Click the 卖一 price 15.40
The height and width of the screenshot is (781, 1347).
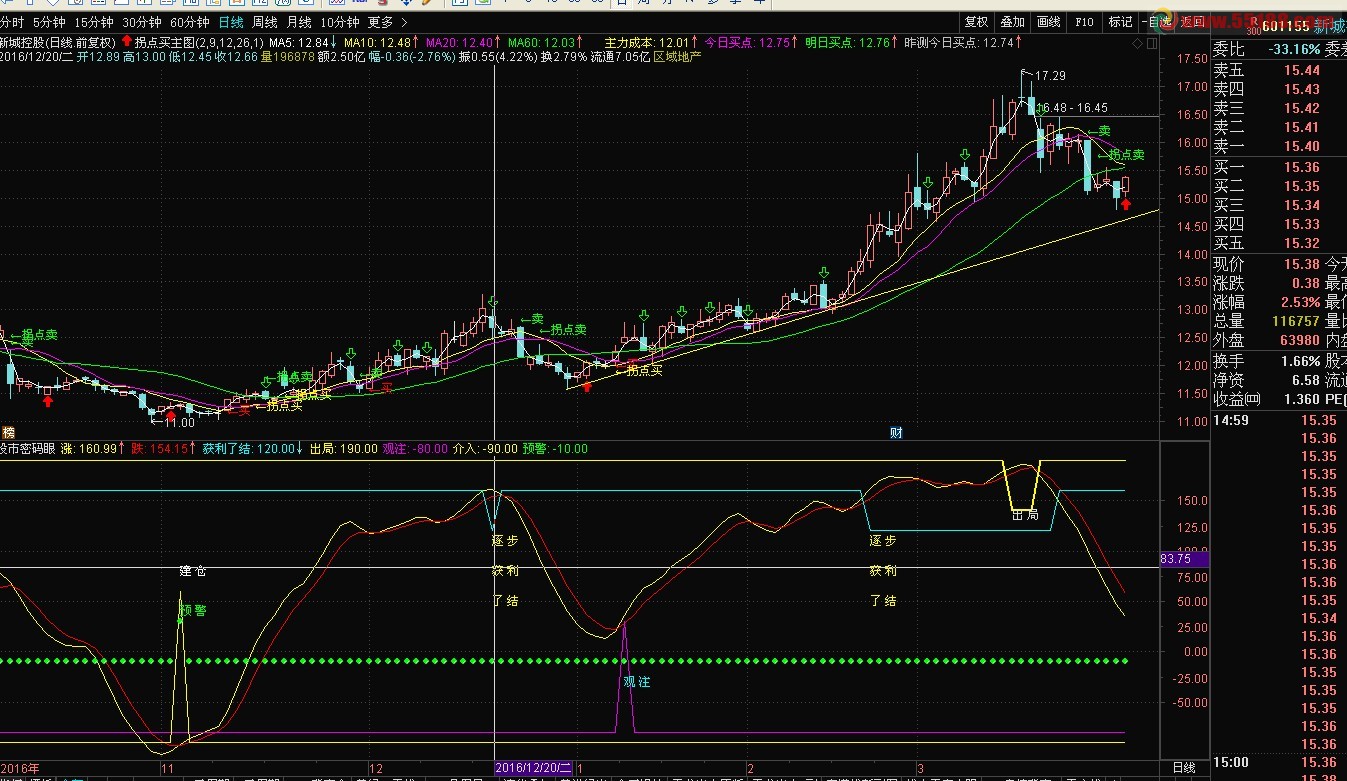point(1302,146)
